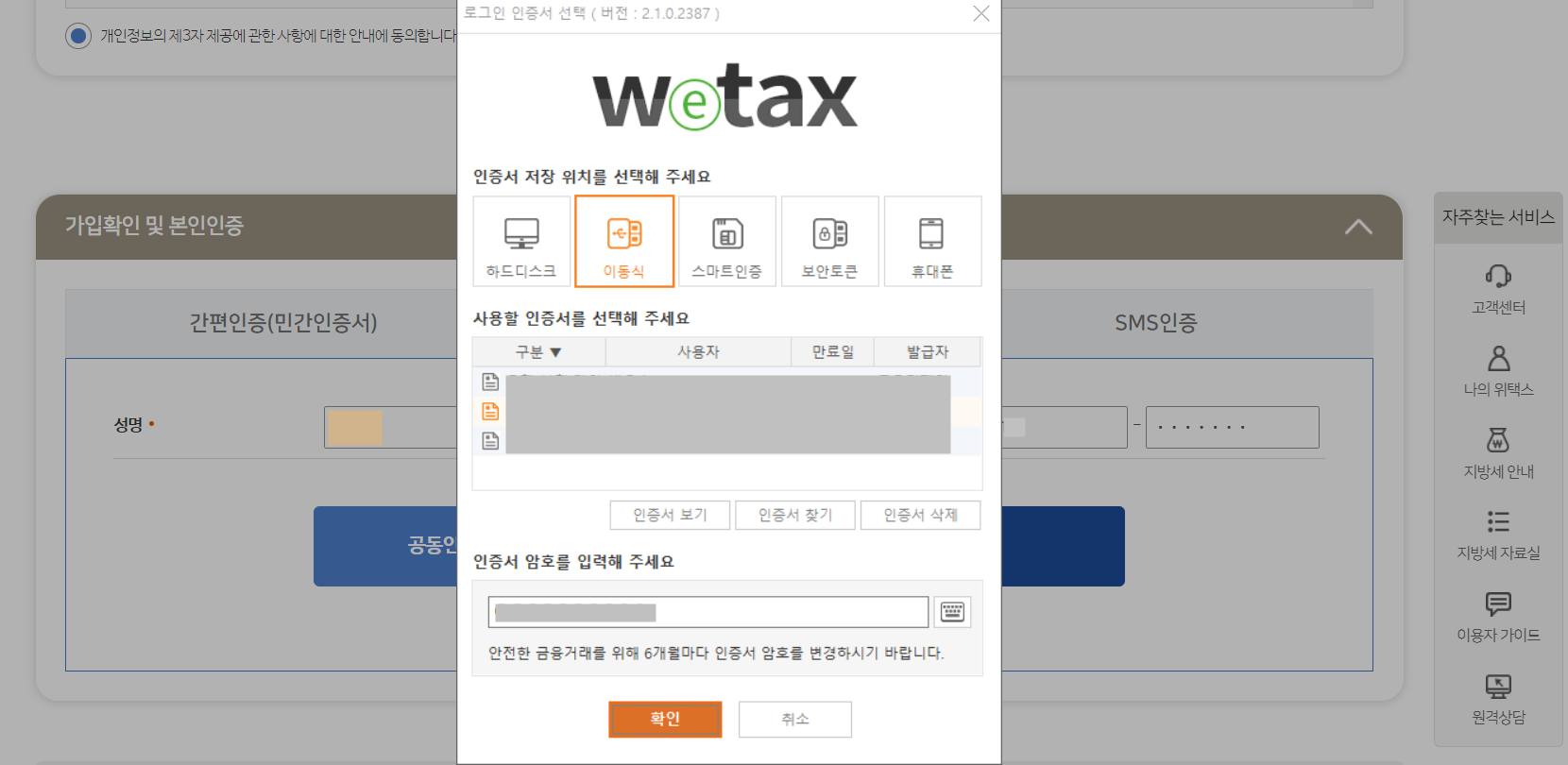Select 휴대폰 mobile phone storage option

pyautogui.click(x=933, y=241)
